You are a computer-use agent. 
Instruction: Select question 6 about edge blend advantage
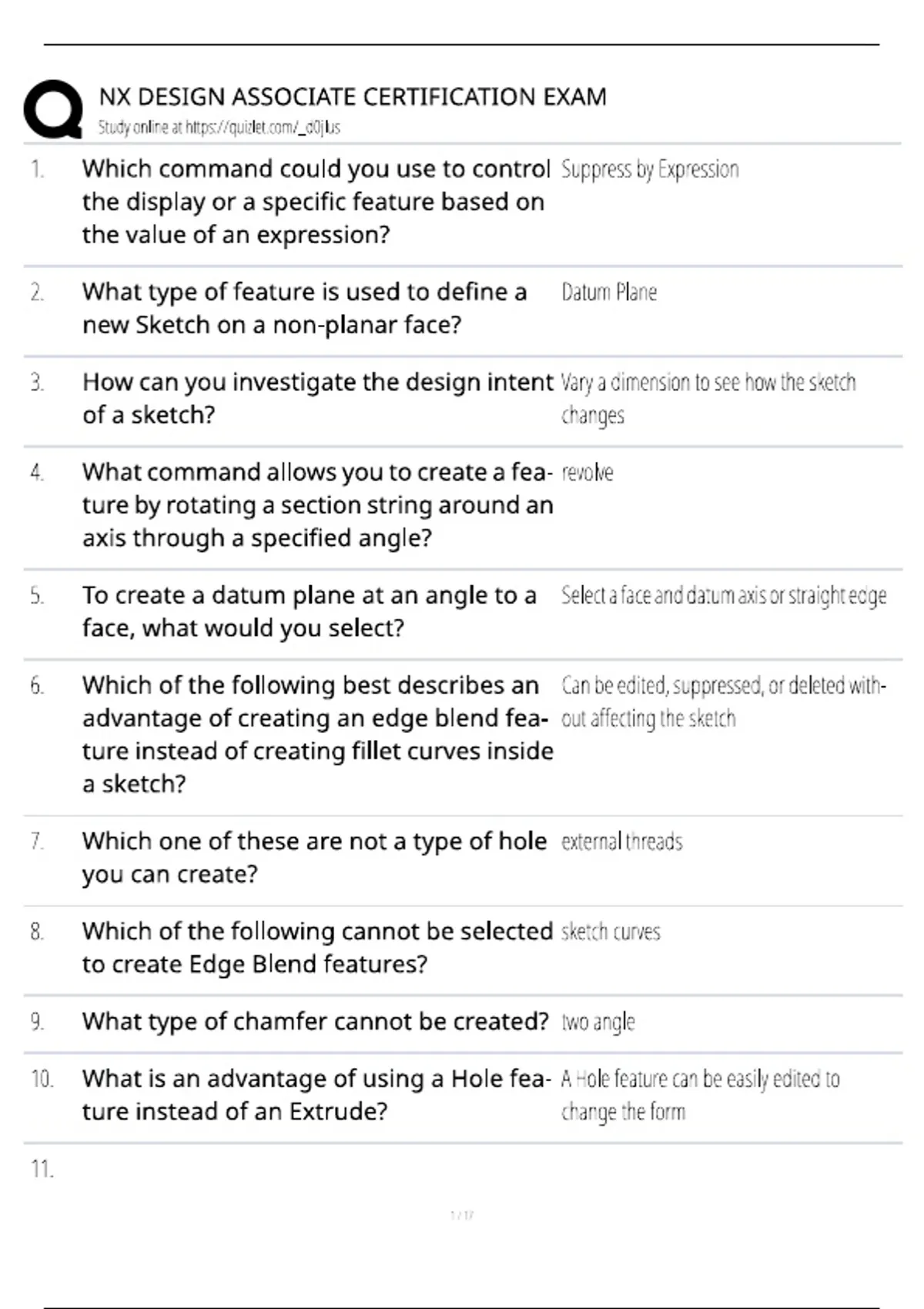tap(318, 735)
